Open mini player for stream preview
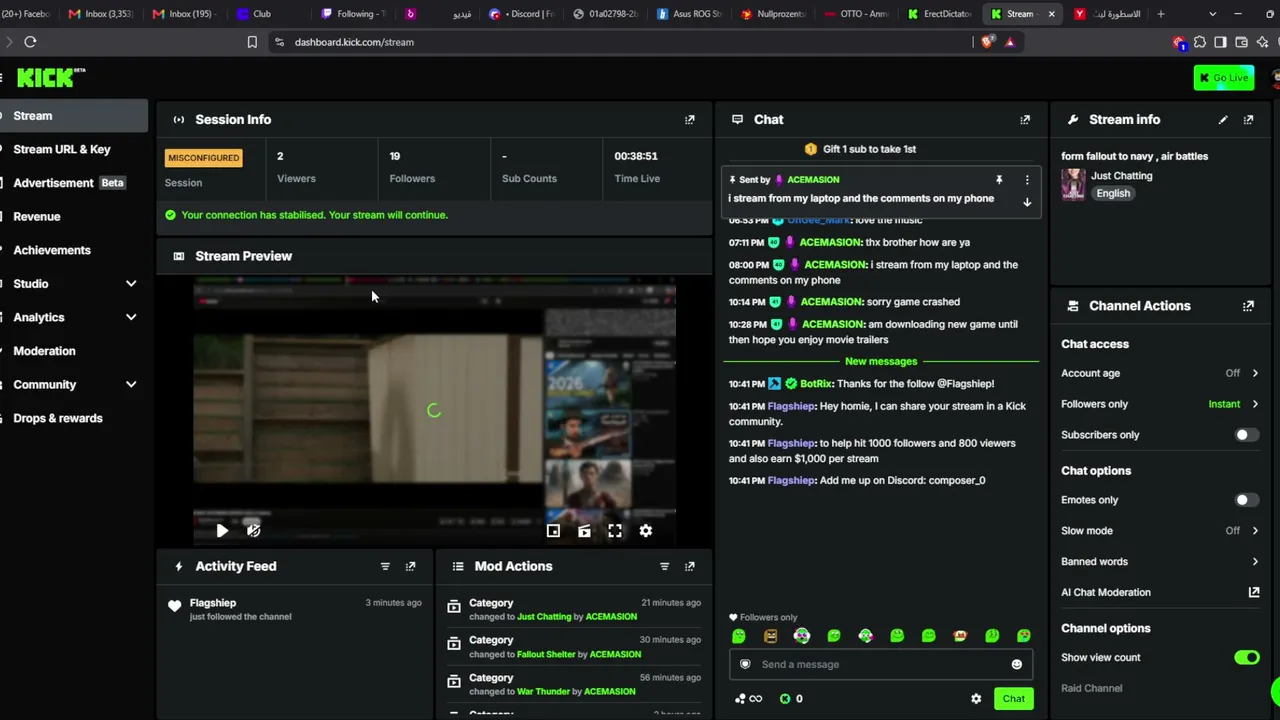Image resolution: width=1280 pixels, height=720 pixels. coord(553,531)
